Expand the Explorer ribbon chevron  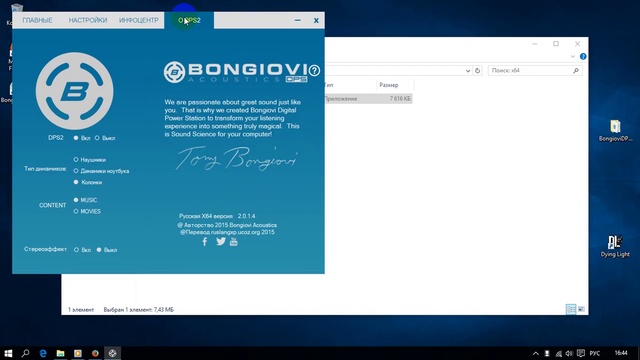pyautogui.click(x=573, y=56)
